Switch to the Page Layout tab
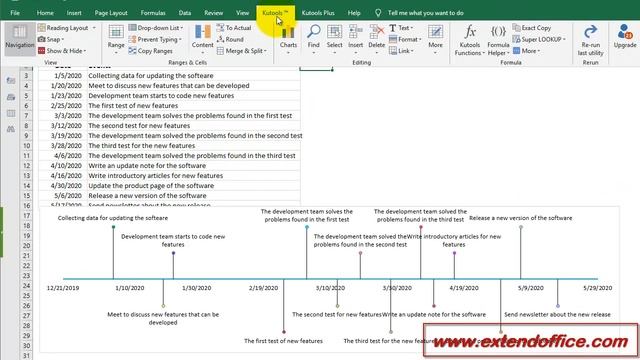This screenshot has width=640, height=360. point(111,13)
